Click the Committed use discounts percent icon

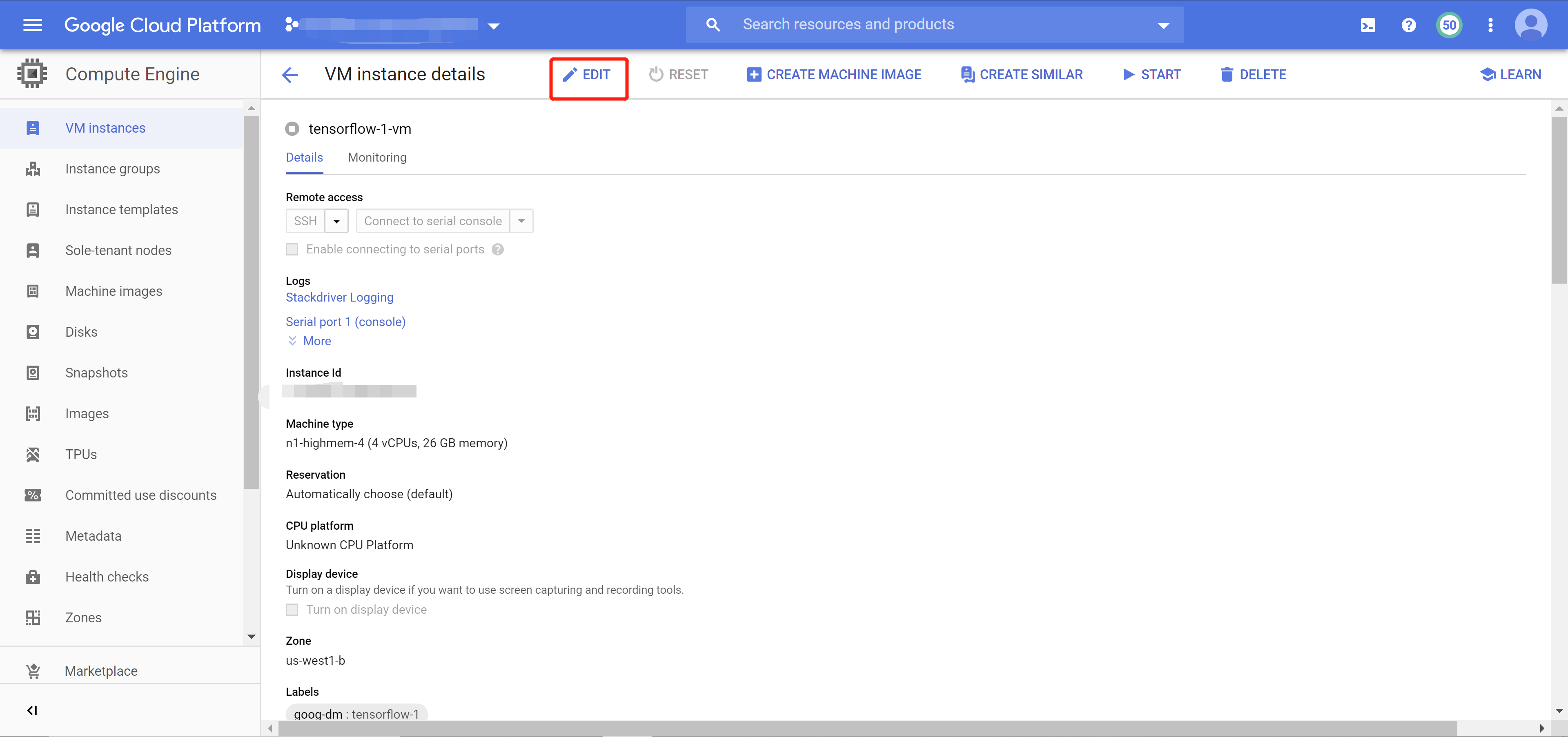click(33, 495)
